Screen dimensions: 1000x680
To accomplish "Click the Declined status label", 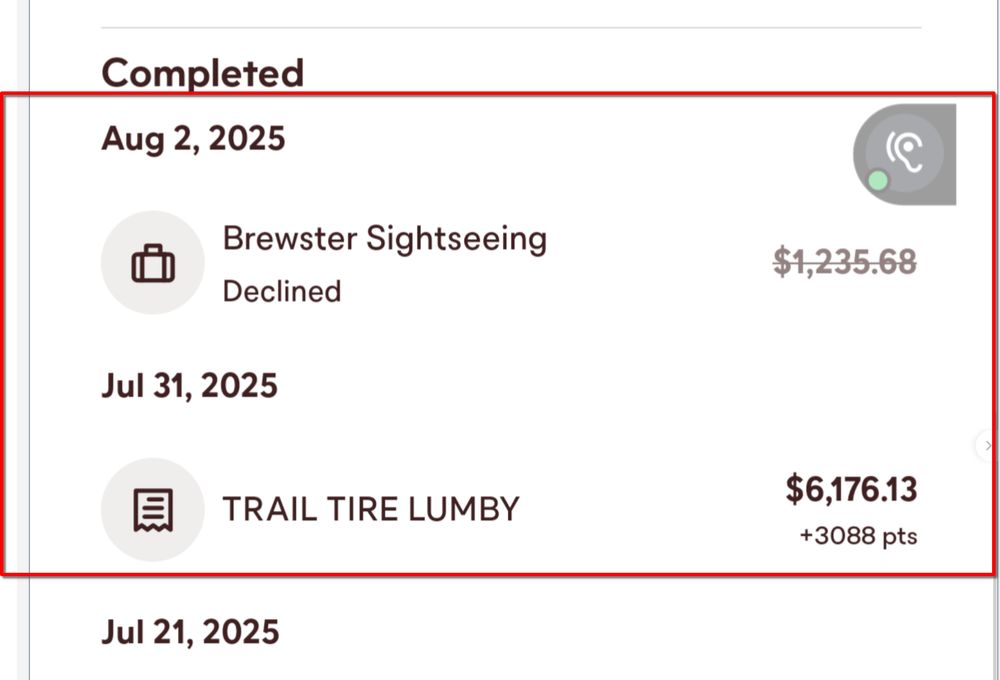I will (281, 291).
